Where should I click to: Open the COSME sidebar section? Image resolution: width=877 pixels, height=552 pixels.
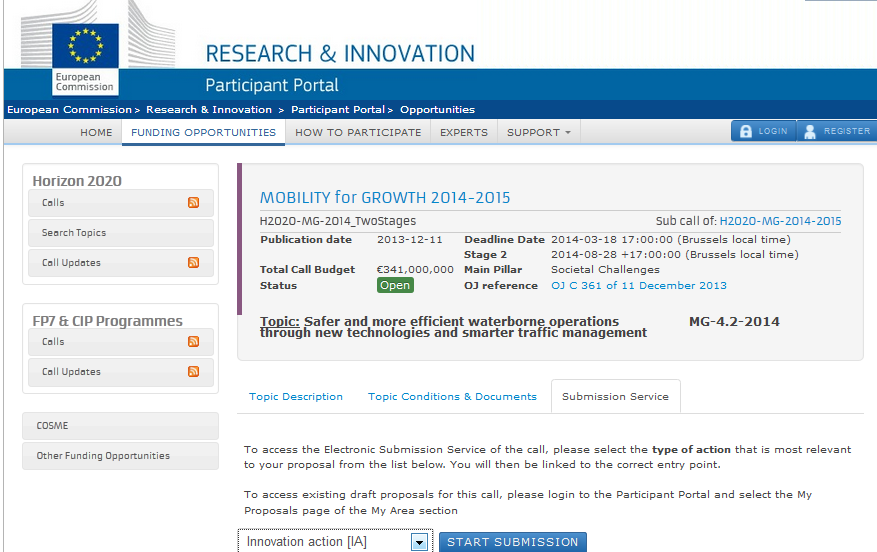point(120,426)
